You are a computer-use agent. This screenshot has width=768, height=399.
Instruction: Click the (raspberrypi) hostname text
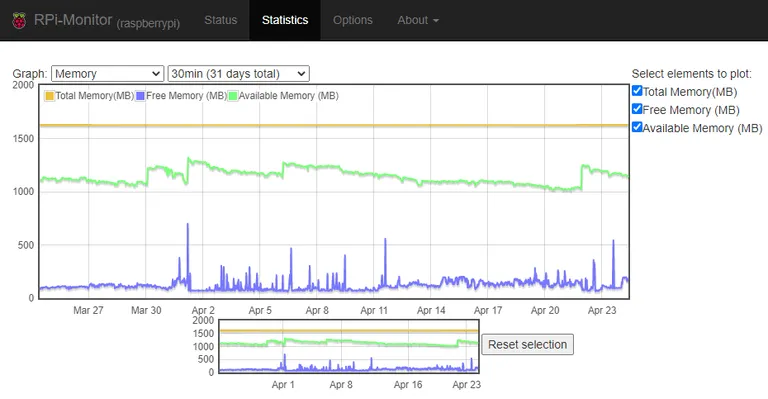(x=148, y=23)
